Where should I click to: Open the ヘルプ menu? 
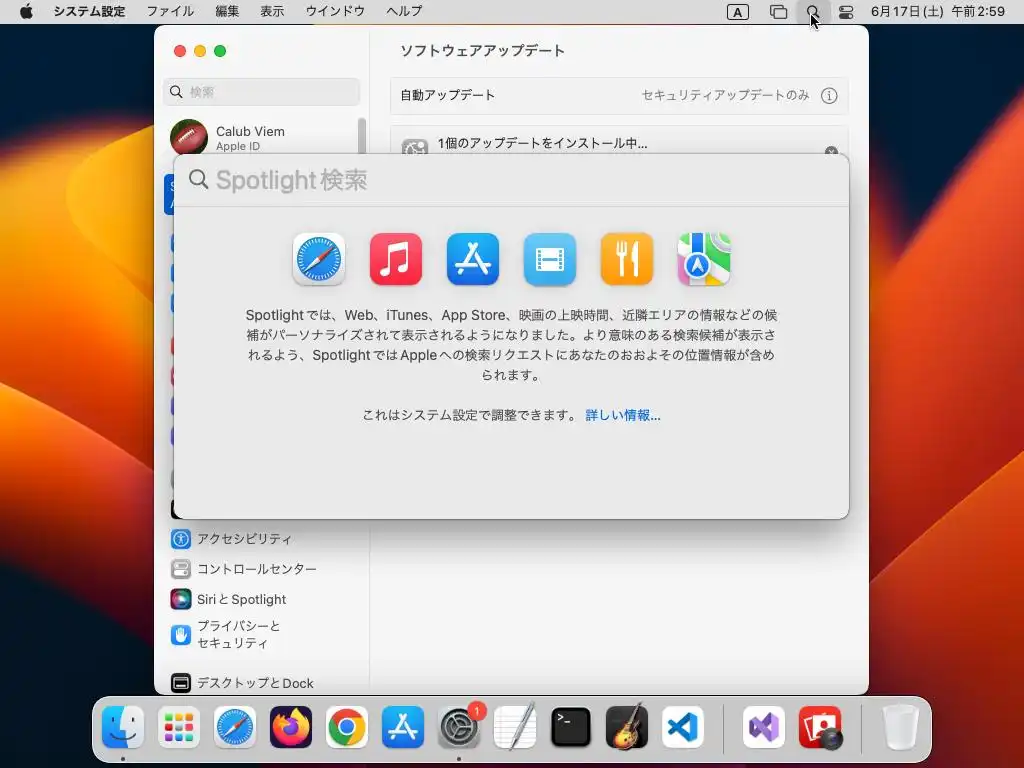point(404,11)
